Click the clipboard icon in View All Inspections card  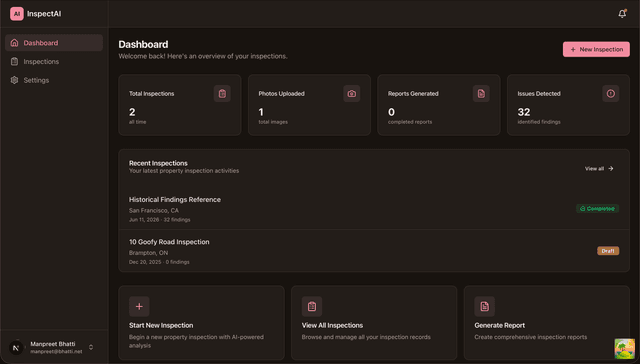pos(312,306)
